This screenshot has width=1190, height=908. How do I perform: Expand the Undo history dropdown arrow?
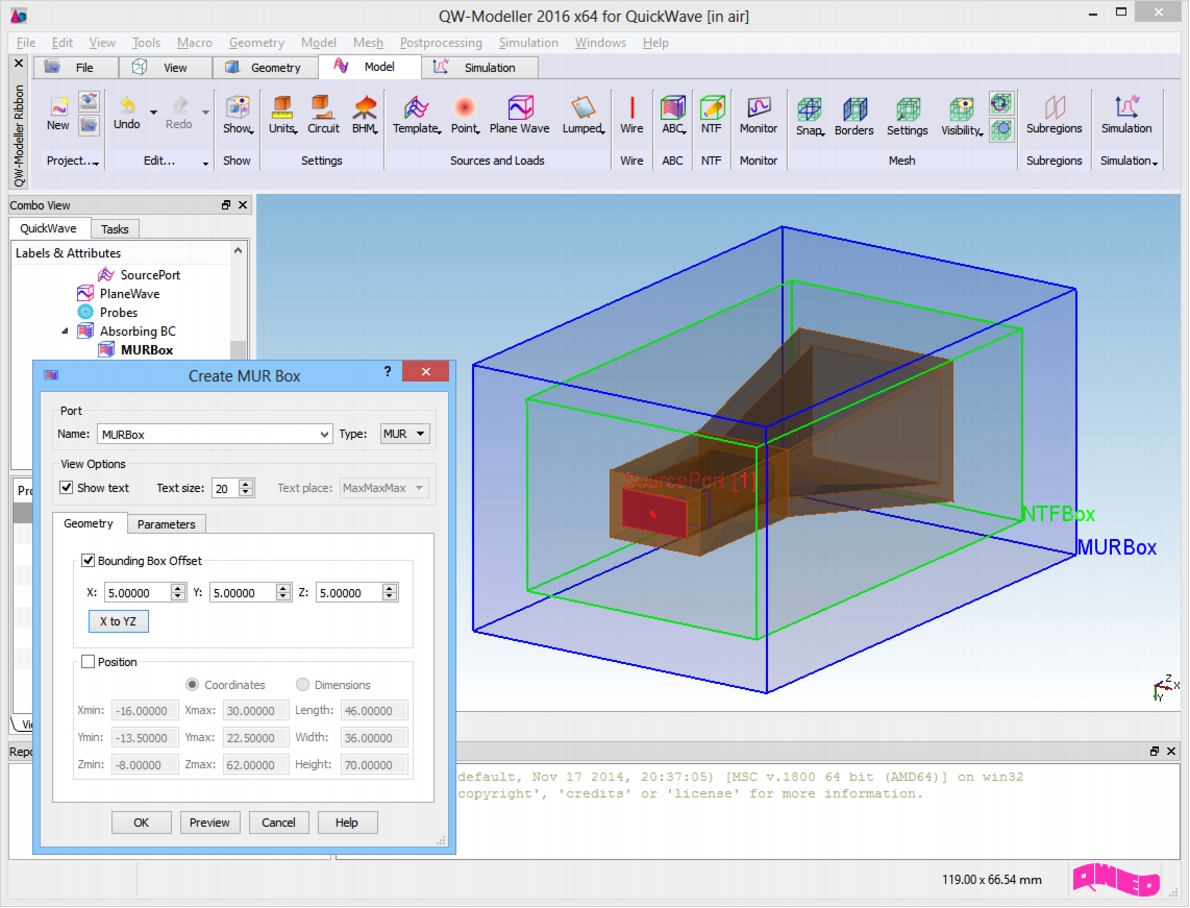[153, 112]
